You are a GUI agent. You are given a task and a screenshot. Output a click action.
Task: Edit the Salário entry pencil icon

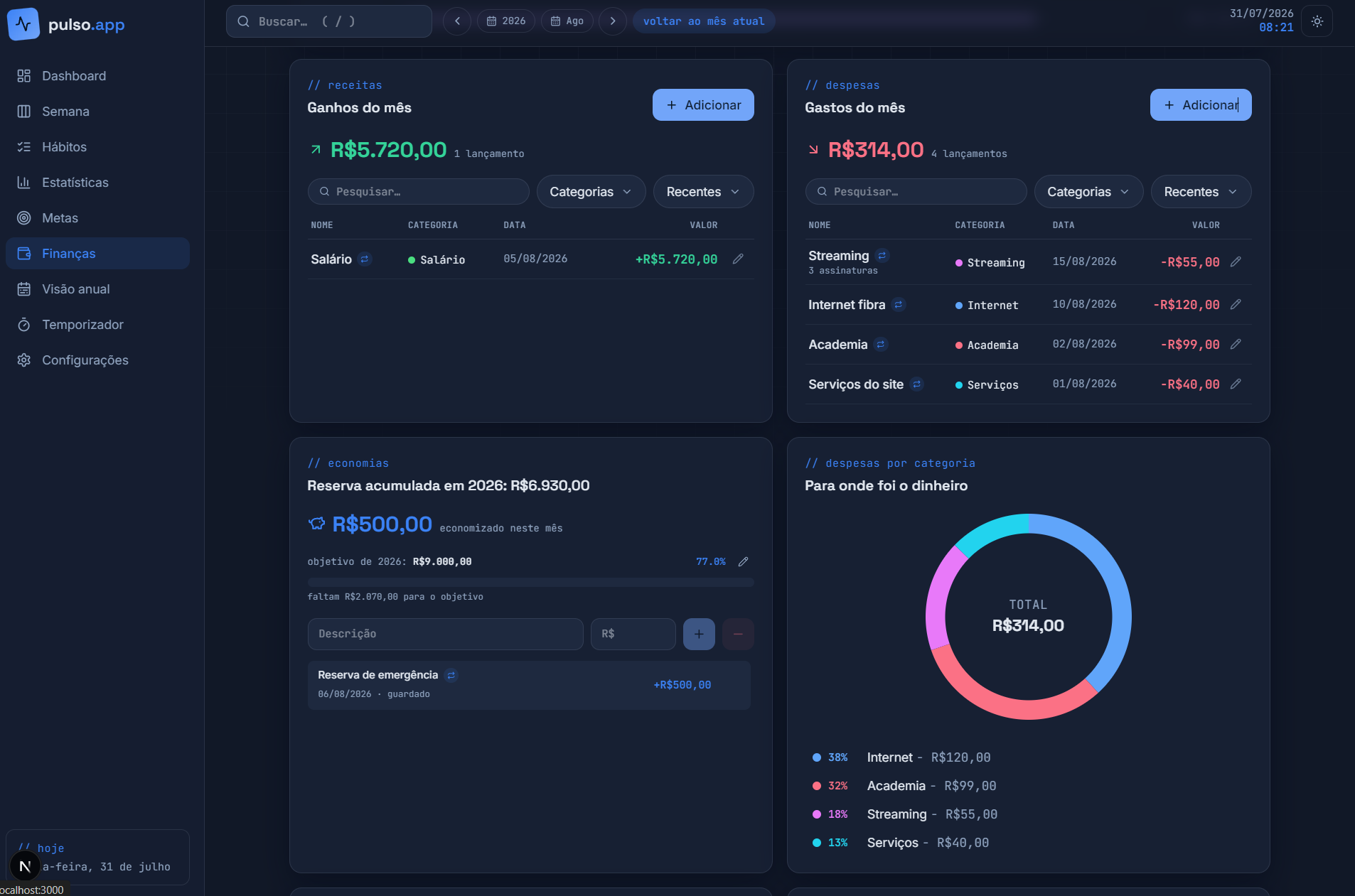pyautogui.click(x=738, y=259)
